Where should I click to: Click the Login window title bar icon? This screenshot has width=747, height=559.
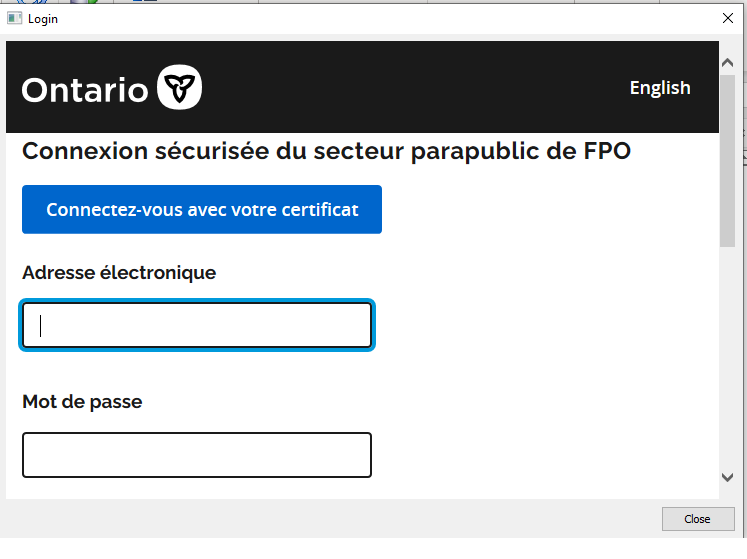coord(15,18)
